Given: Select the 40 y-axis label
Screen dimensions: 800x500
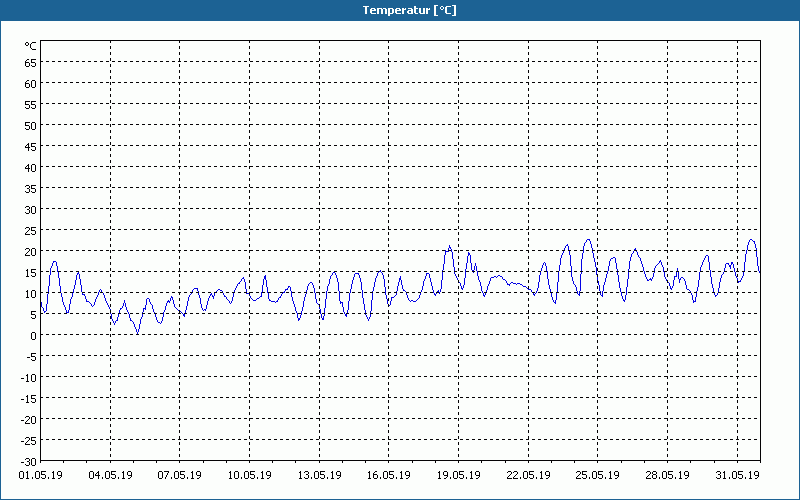Looking at the screenshot, I should (x=31, y=168).
